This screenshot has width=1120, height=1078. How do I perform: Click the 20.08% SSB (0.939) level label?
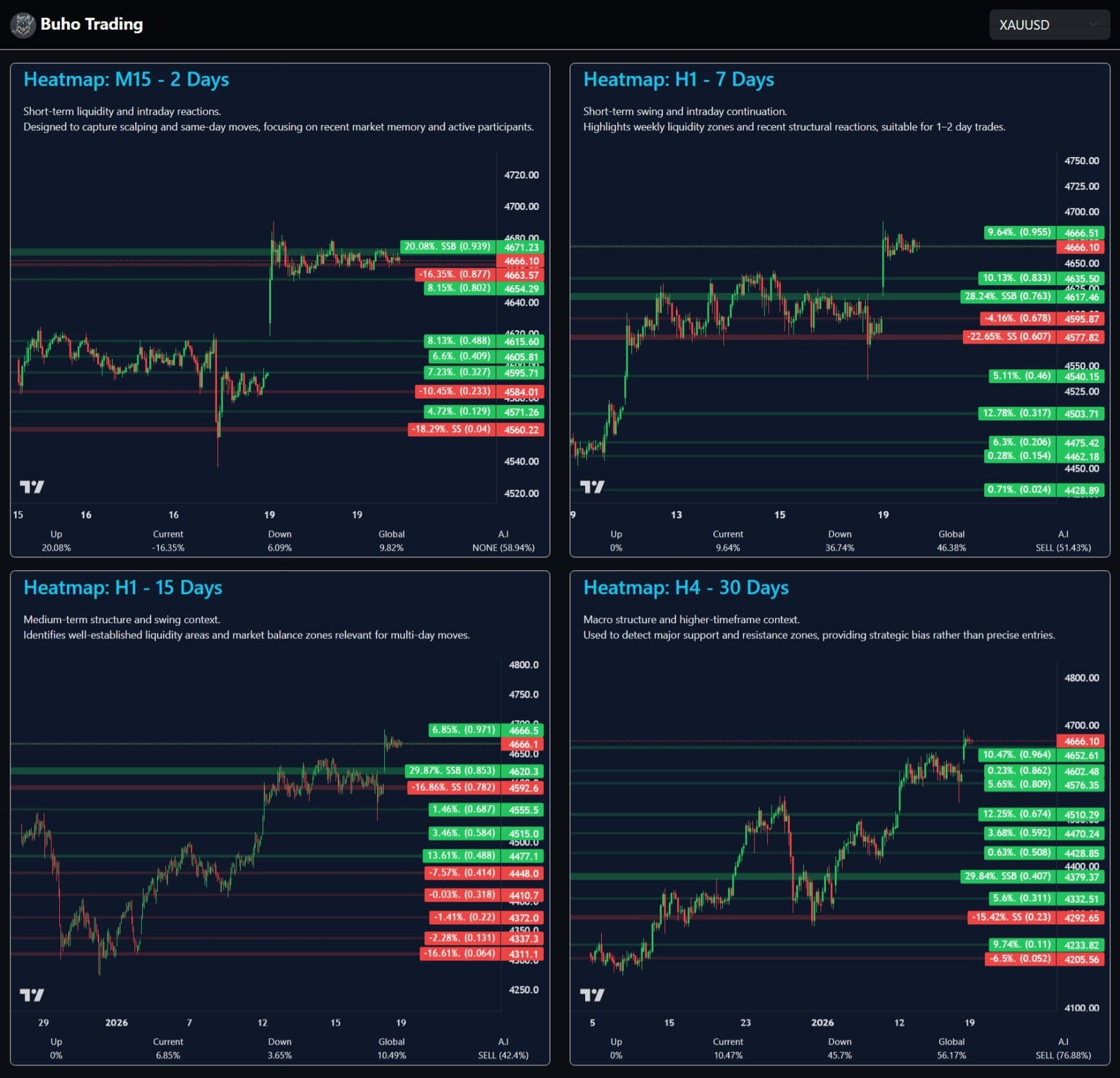coord(447,246)
